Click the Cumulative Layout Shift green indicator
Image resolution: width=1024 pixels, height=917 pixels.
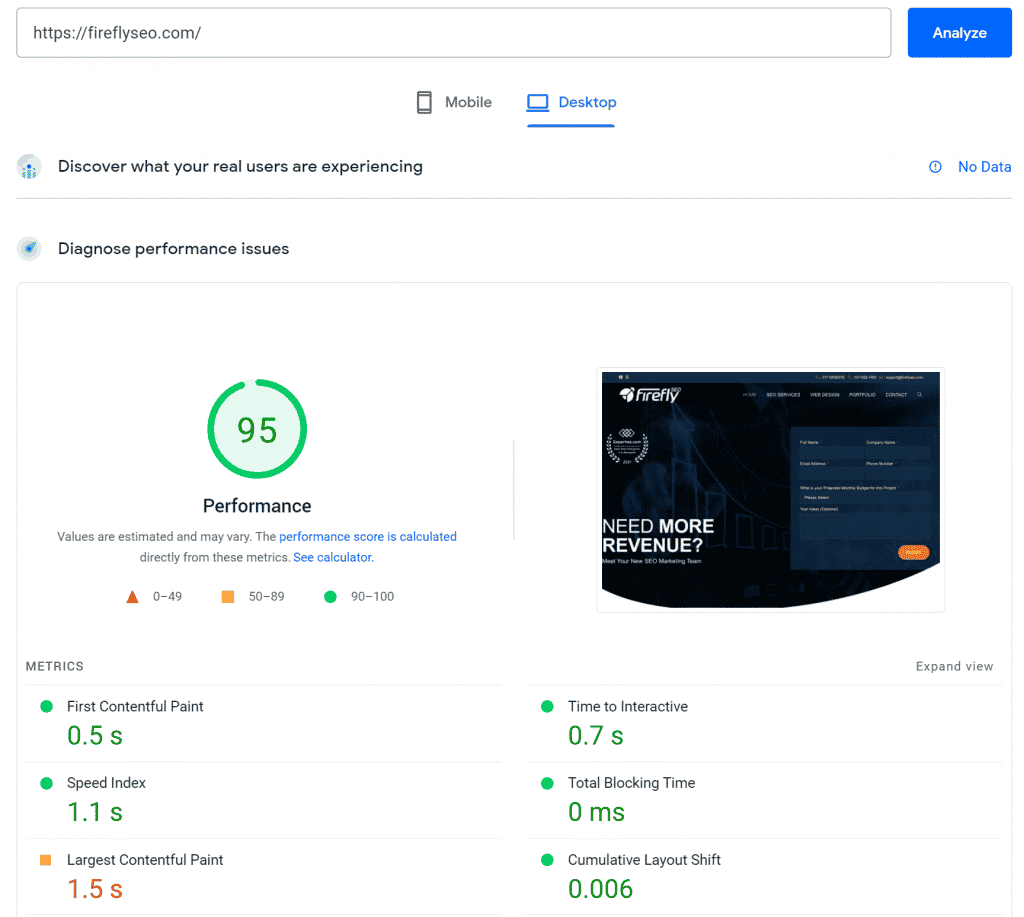coord(547,860)
